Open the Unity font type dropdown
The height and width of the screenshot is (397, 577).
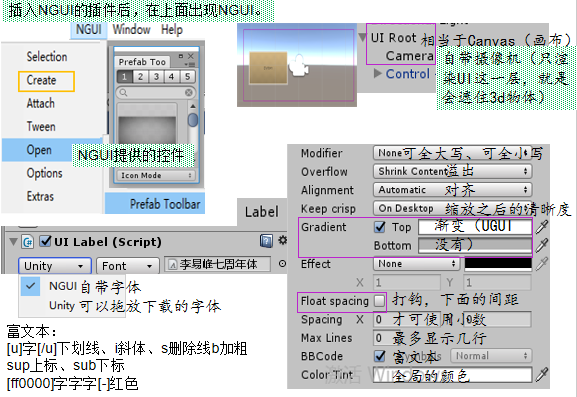(55, 266)
